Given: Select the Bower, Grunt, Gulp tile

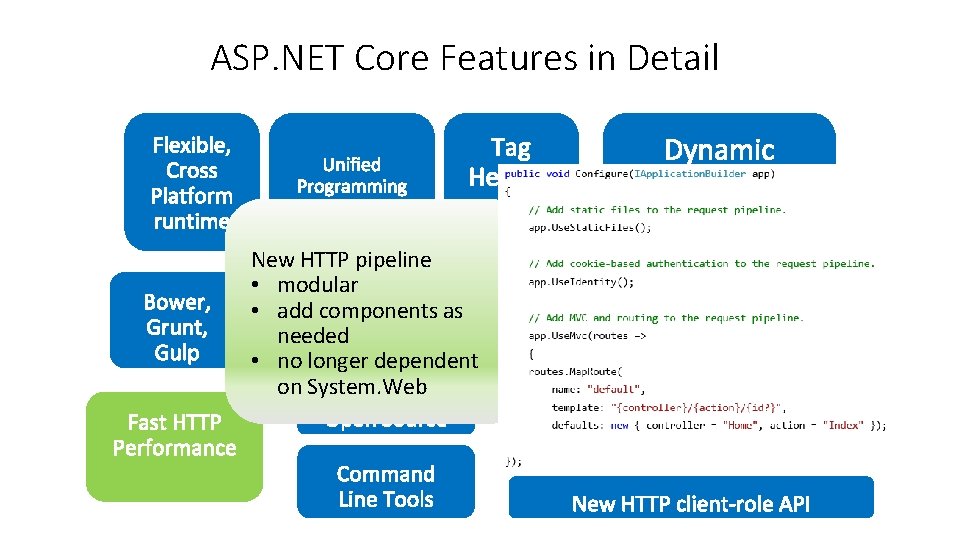Looking at the screenshot, I should [x=169, y=320].
